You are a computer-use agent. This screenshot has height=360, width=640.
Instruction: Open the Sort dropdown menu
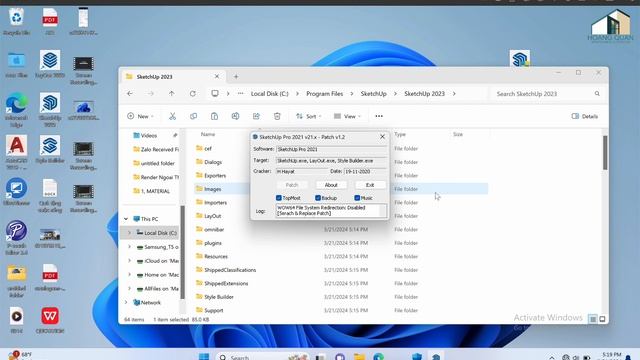click(309, 116)
